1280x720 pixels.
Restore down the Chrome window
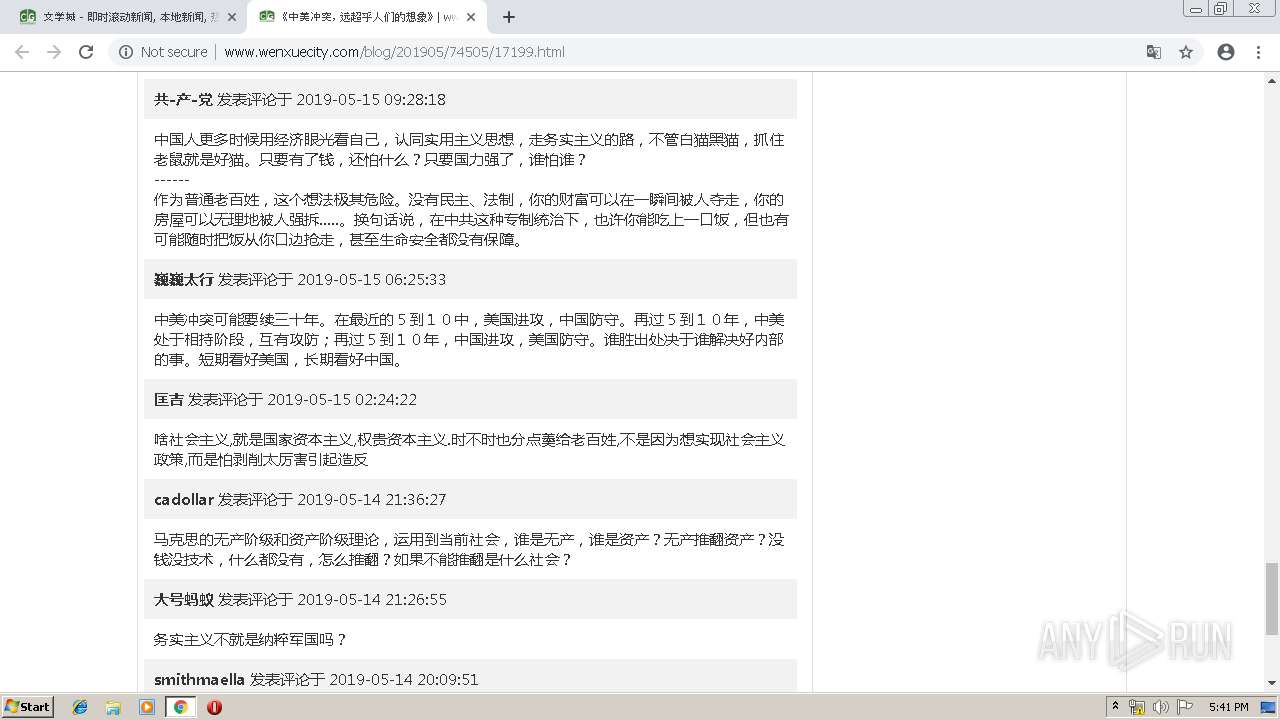[1220, 9]
